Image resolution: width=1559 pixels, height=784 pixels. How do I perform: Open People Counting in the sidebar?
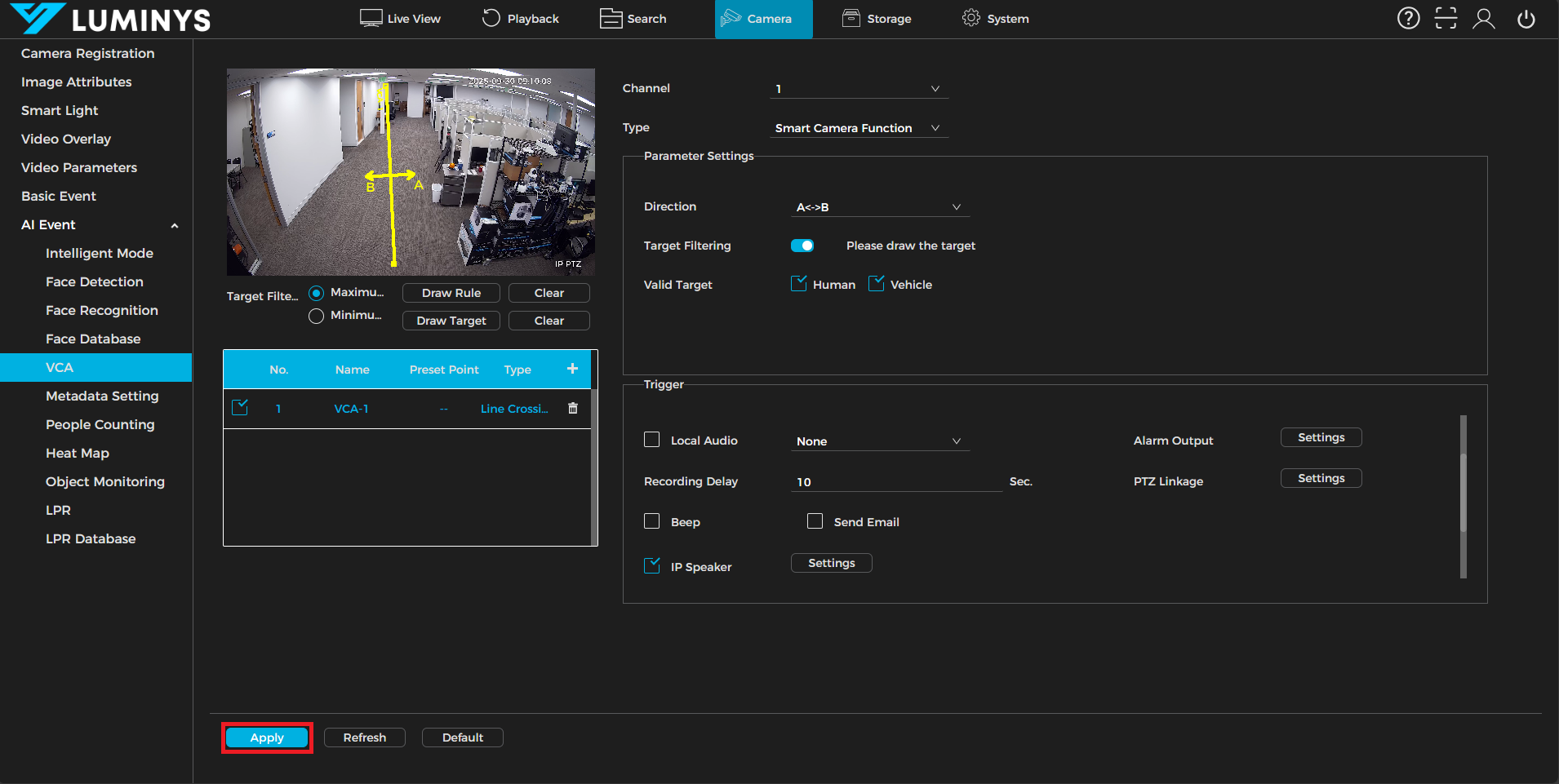pos(100,424)
